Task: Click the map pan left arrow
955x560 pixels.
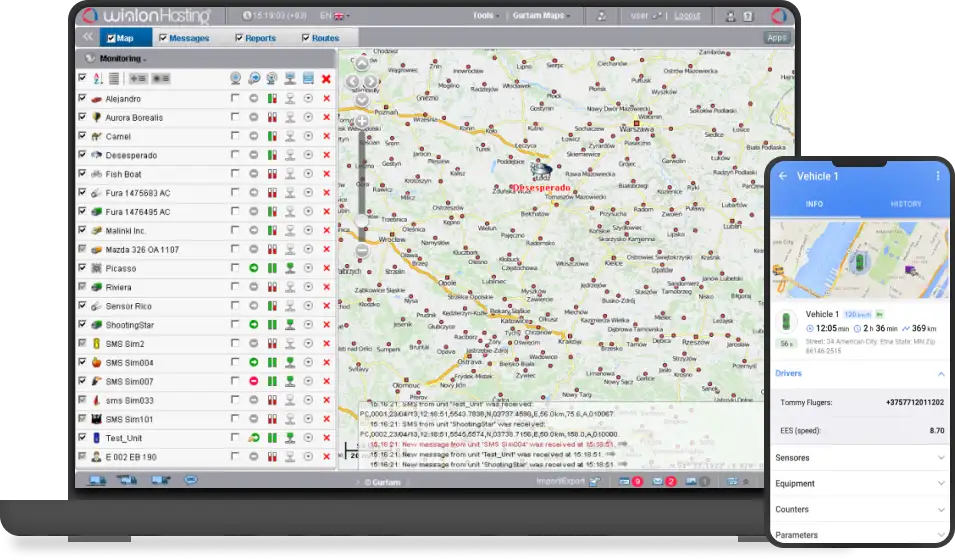Action: click(353, 81)
